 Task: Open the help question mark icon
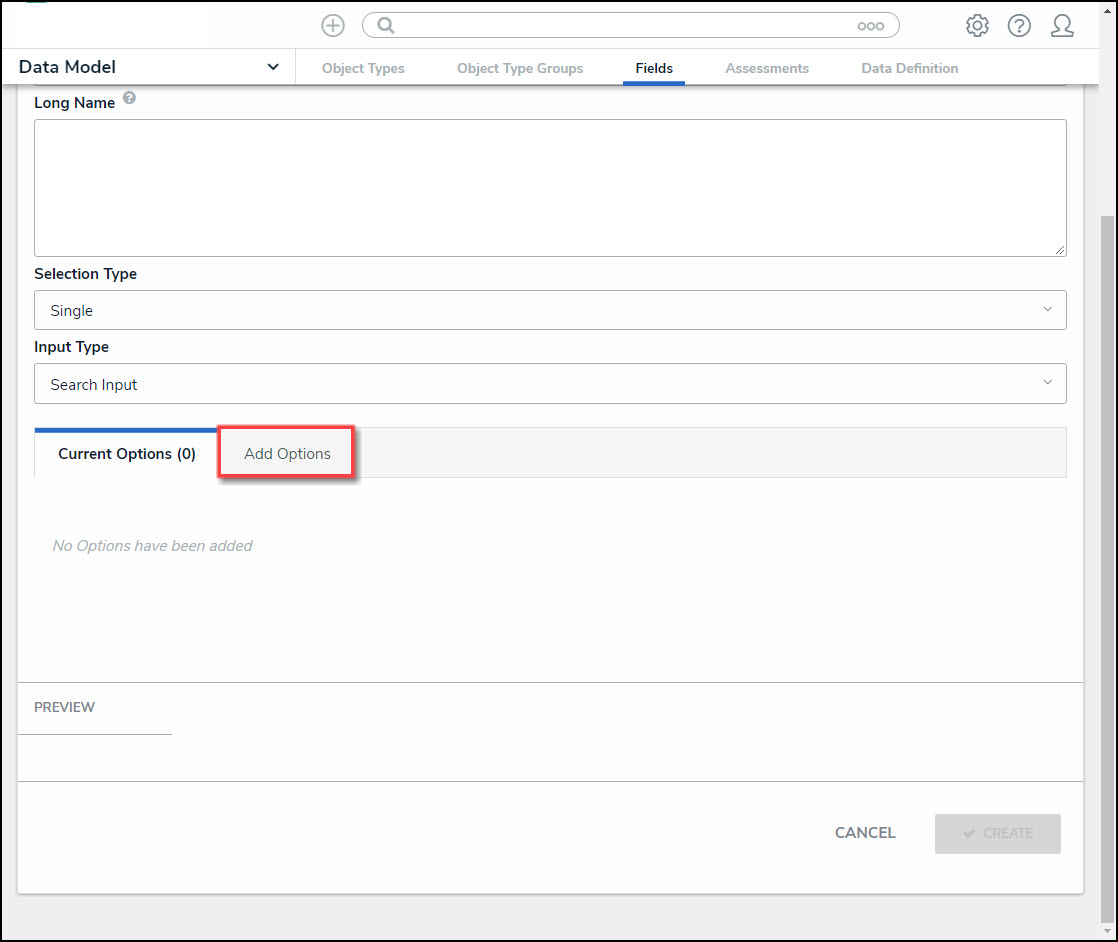1019,26
